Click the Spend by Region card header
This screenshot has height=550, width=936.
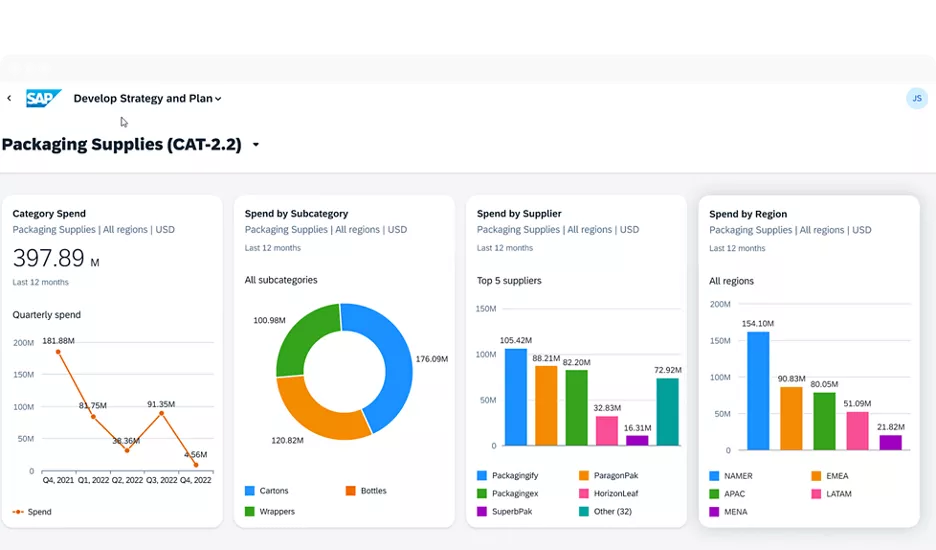pyautogui.click(x=748, y=214)
